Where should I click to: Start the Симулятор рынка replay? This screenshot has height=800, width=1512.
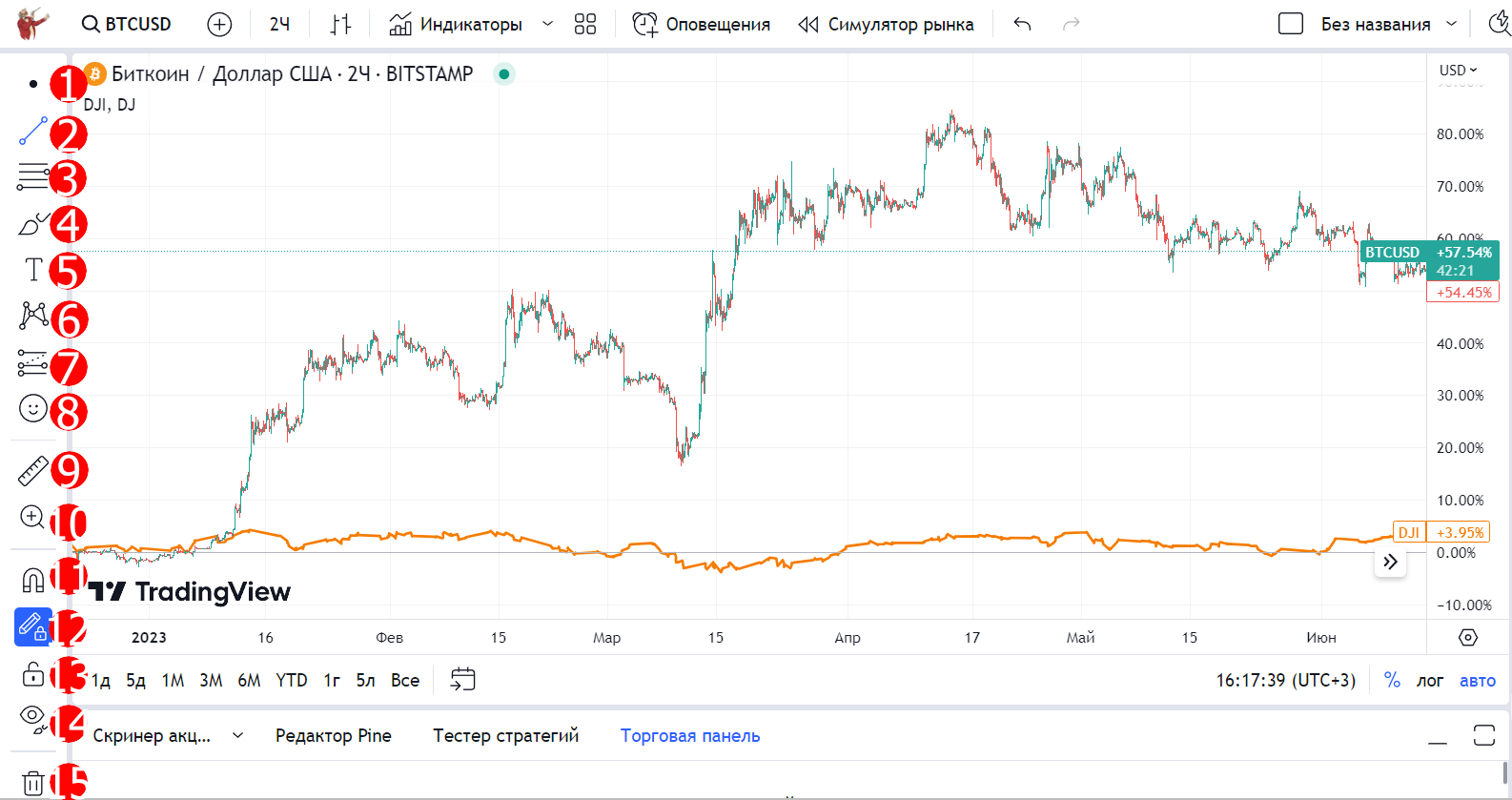886,24
